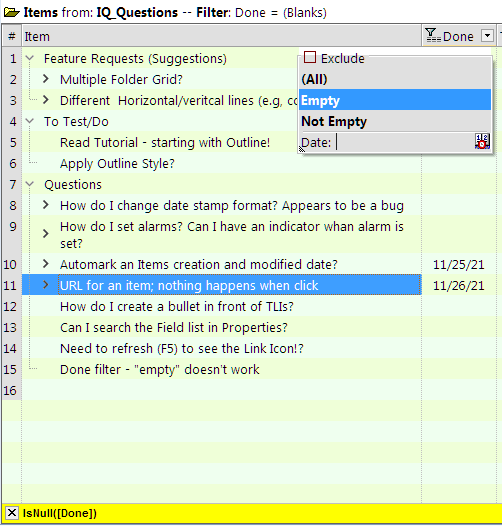The width and height of the screenshot is (502, 526).
Task: Click the Item column header
Action: coord(221,36)
